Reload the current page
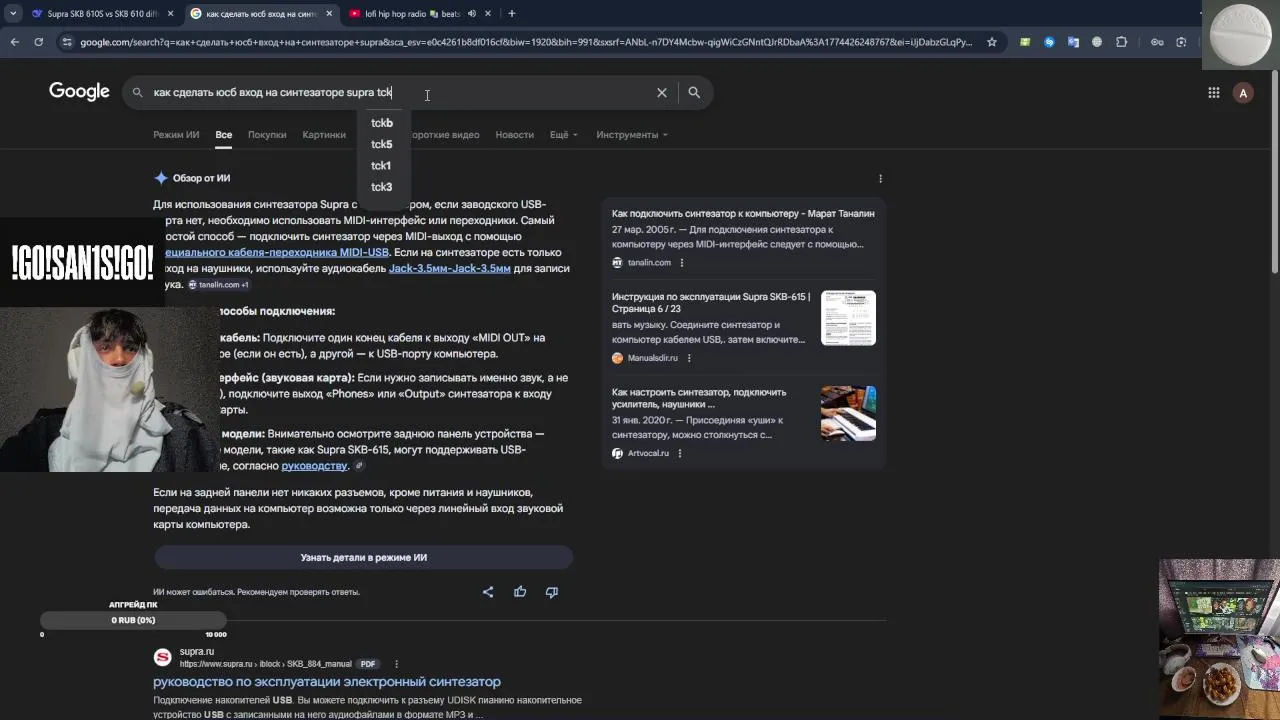 point(38,42)
